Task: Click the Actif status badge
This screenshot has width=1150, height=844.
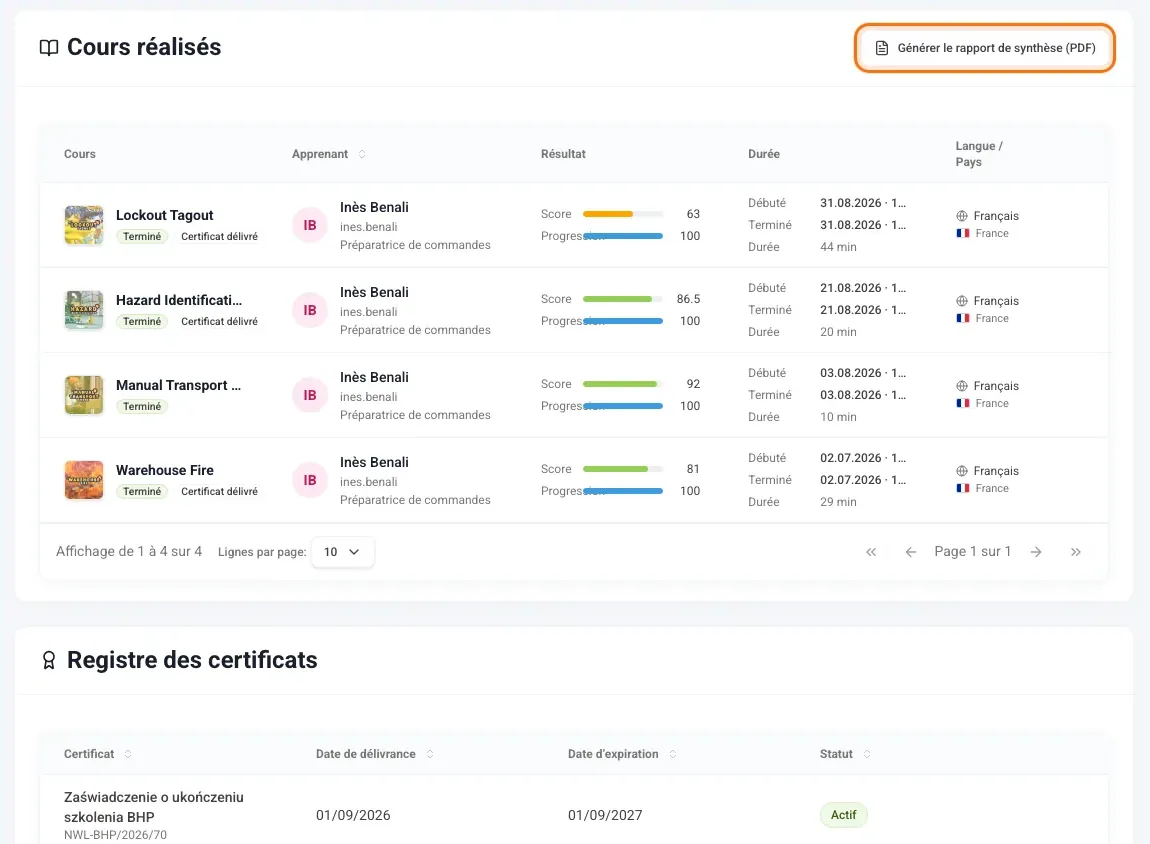Action: tap(843, 815)
